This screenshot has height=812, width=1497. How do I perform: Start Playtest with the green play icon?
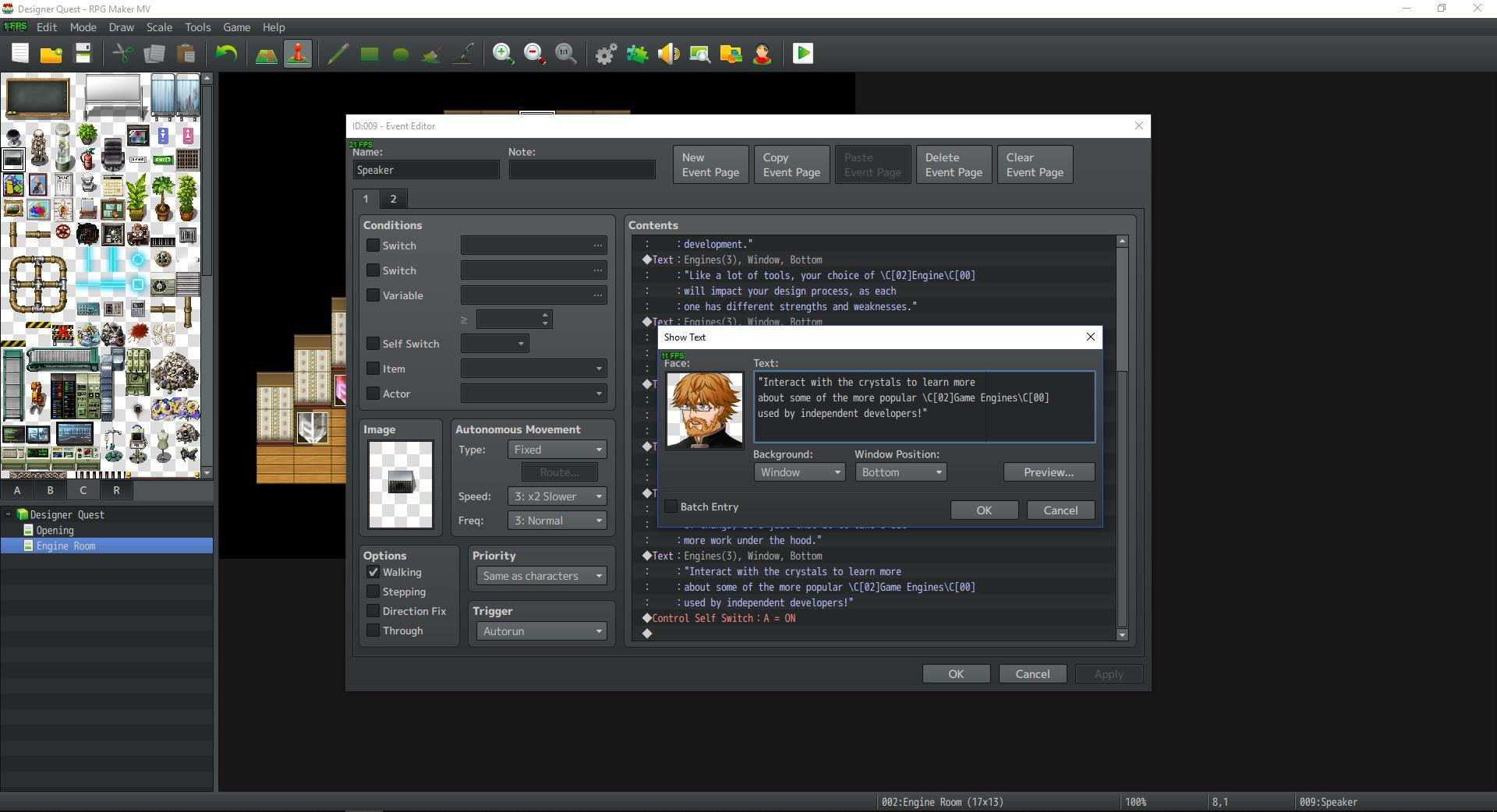tap(803, 54)
